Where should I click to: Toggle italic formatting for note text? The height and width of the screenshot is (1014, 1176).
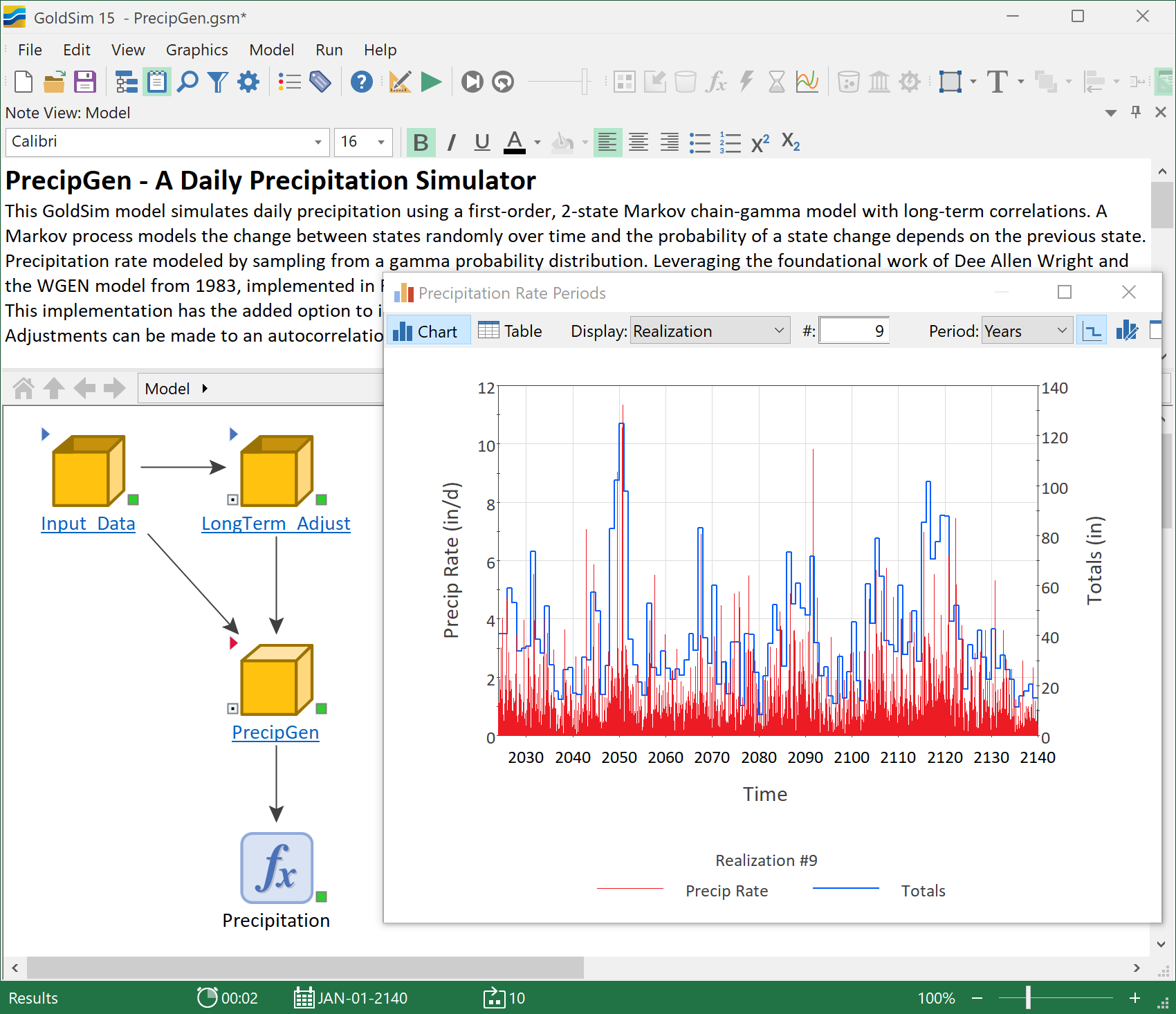pyautogui.click(x=450, y=142)
